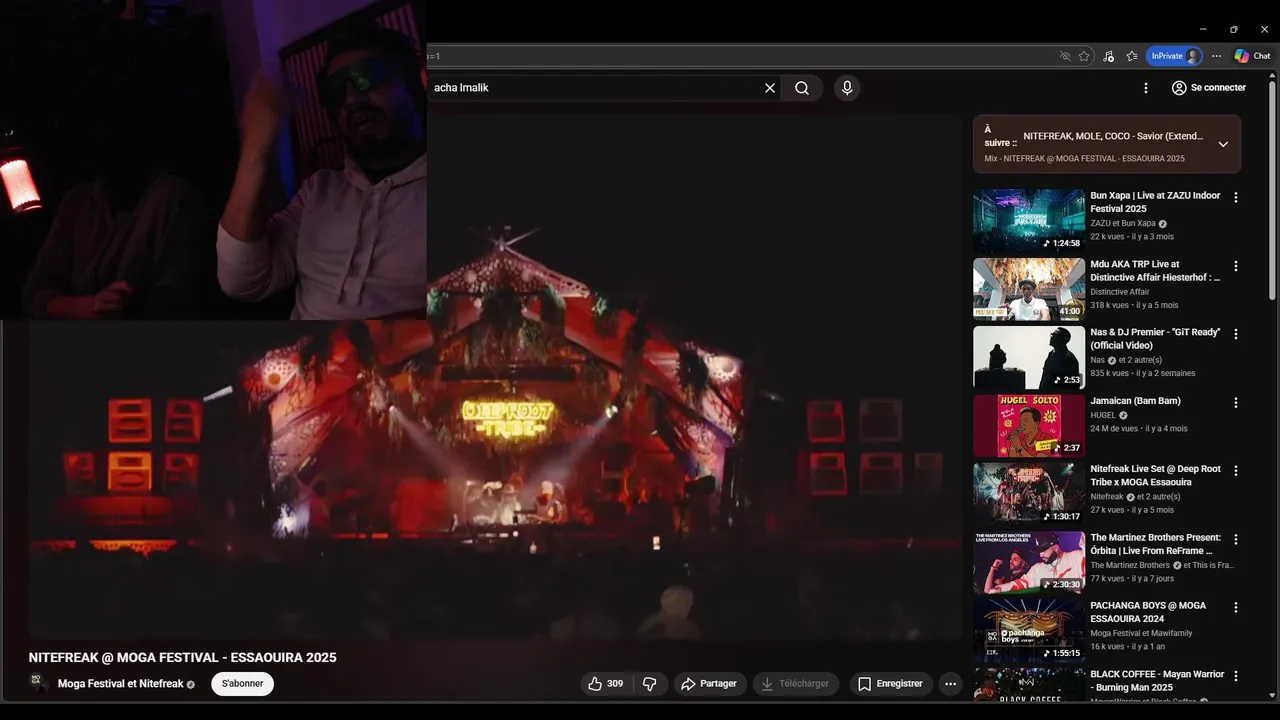Viewport: 1280px width, 720px height.
Task: Open Jamaican (Bam Bam) thumbnail
Action: (x=1029, y=426)
